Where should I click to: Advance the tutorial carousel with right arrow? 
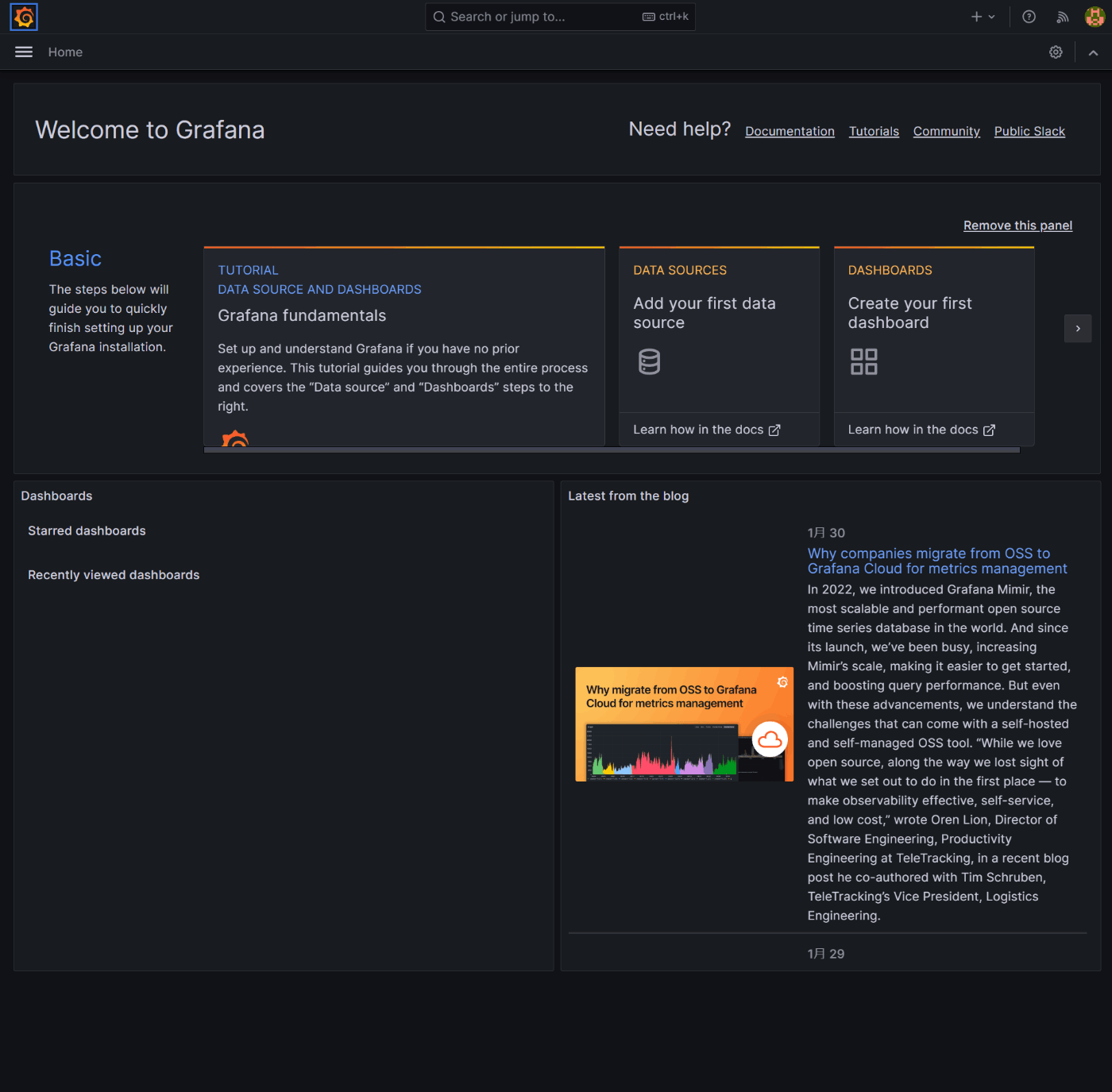pyautogui.click(x=1078, y=328)
